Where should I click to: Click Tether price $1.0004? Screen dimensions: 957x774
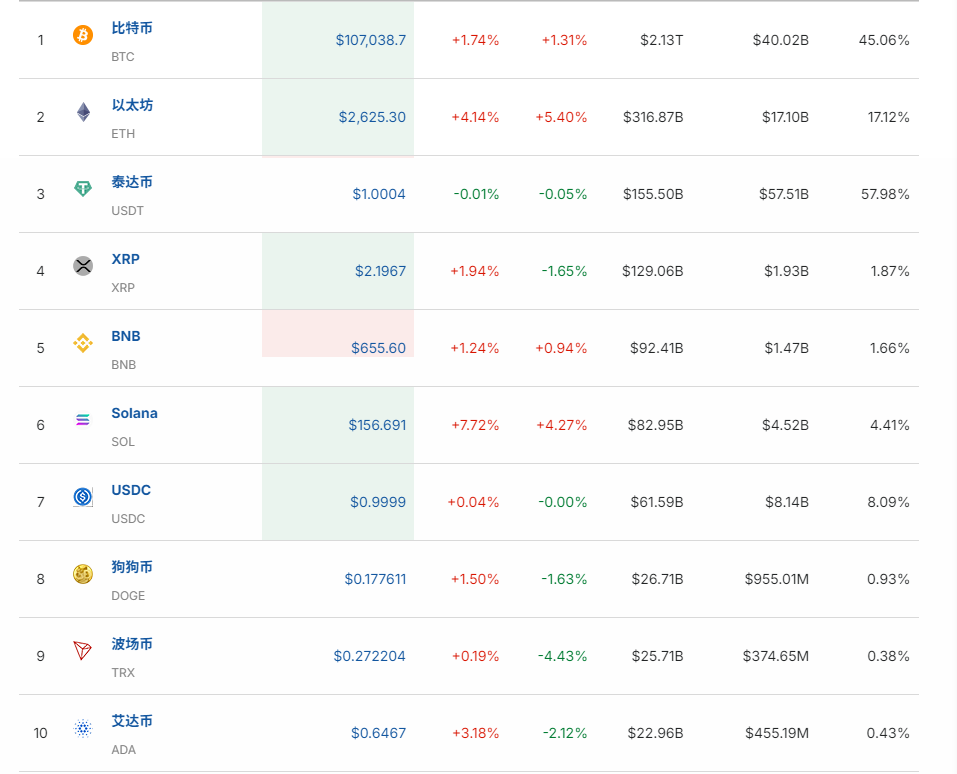(x=379, y=194)
